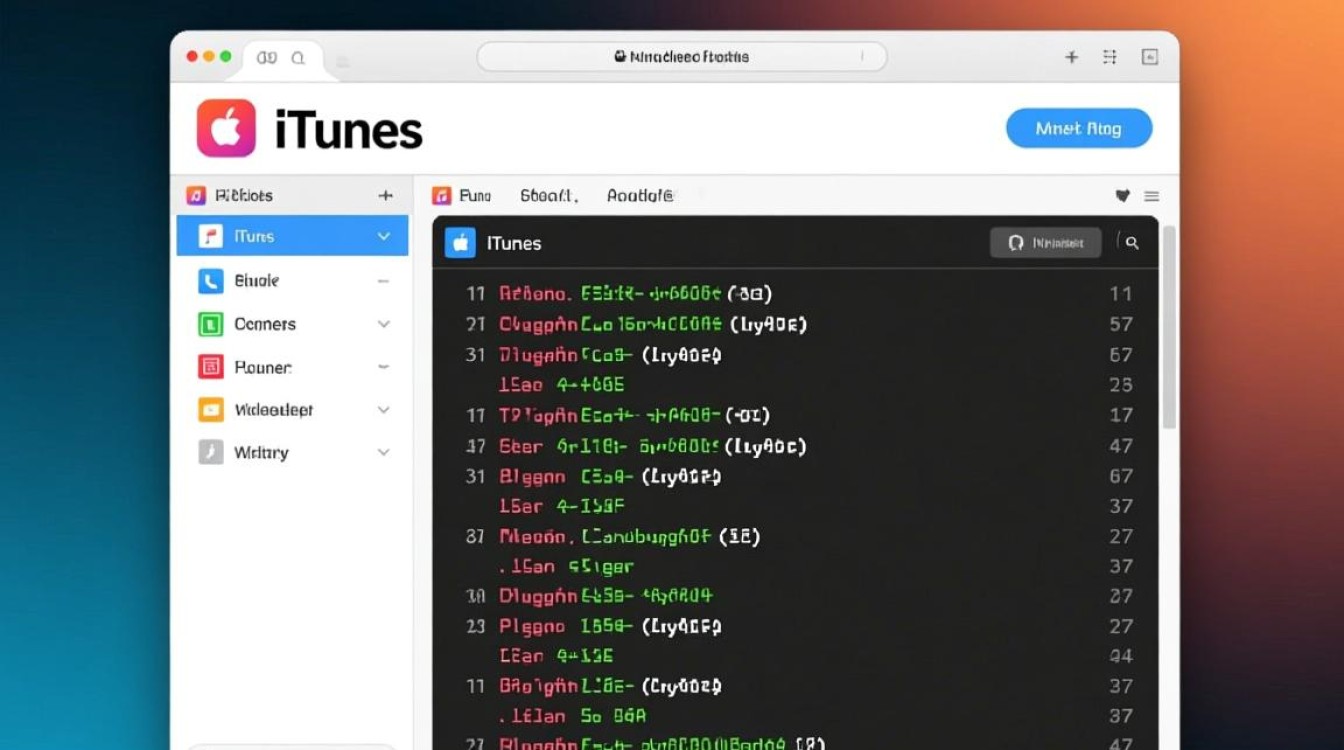Click the sidebar toggle icon next to the traffic lights
1344x750 pixels.
(266, 58)
